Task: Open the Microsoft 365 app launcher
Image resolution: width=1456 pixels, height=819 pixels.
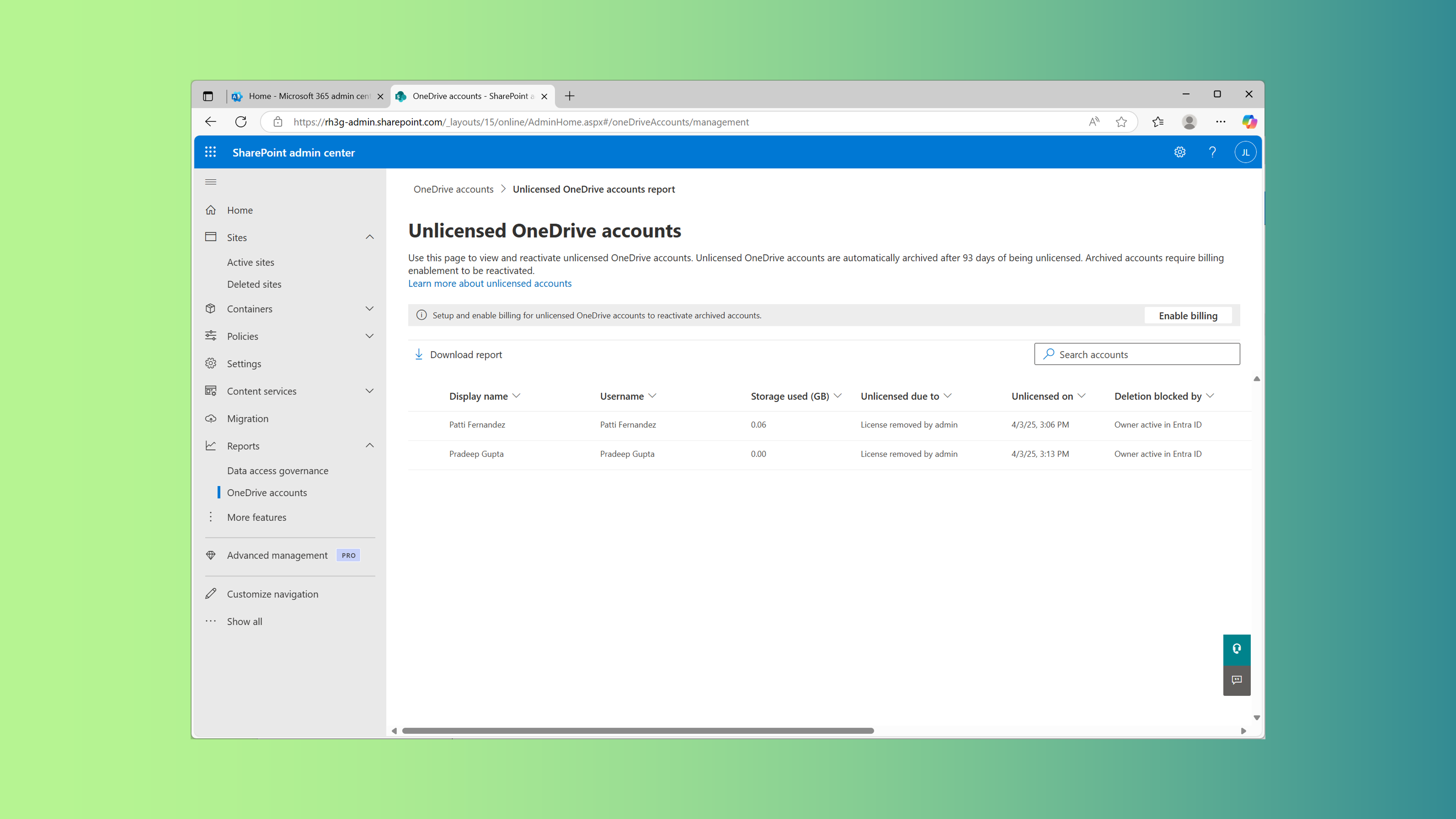Action: click(x=210, y=152)
